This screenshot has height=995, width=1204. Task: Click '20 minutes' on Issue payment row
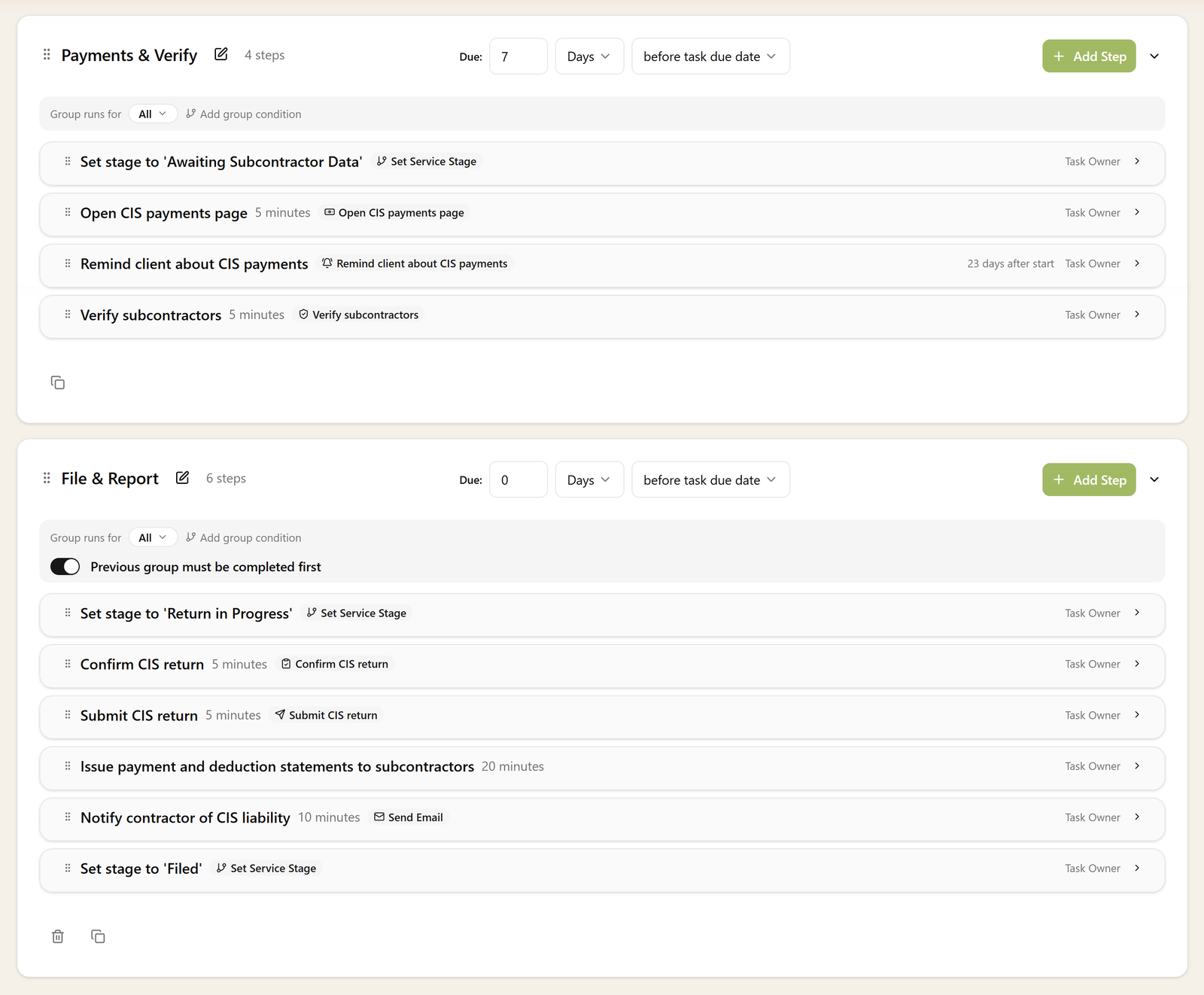(x=512, y=766)
